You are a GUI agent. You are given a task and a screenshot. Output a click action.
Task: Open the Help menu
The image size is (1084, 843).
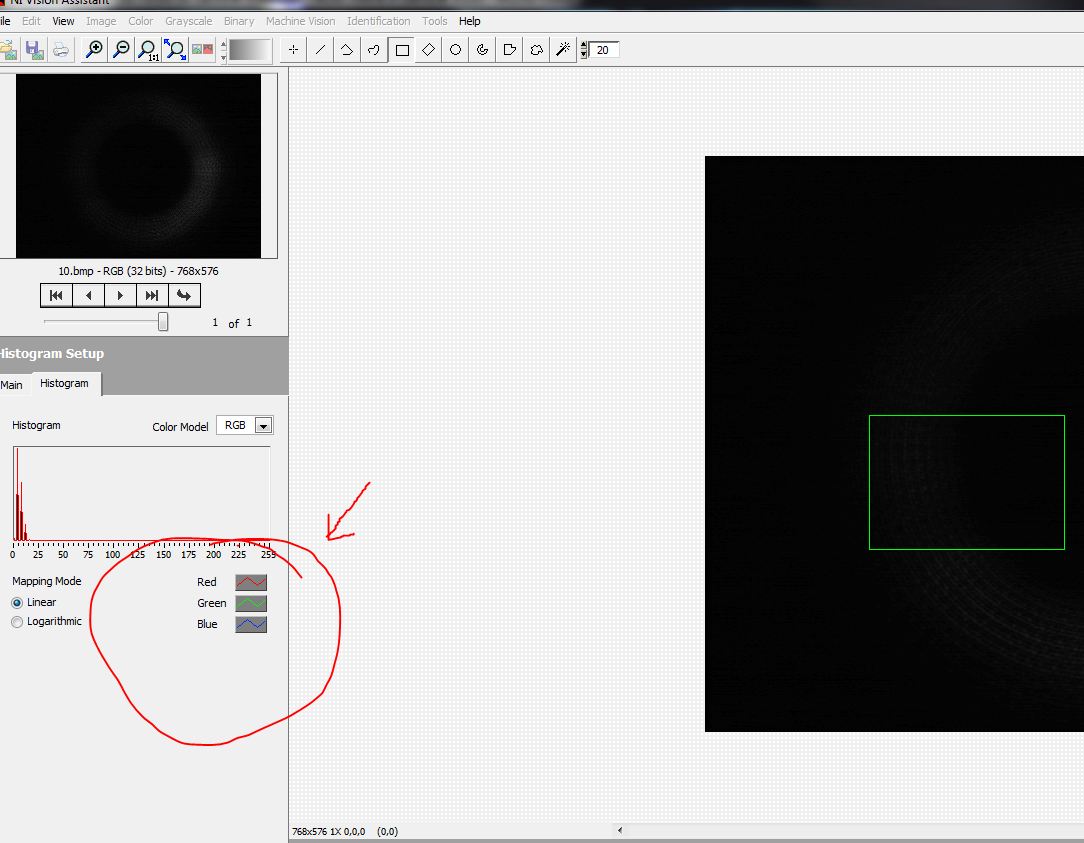click(469, 21)
